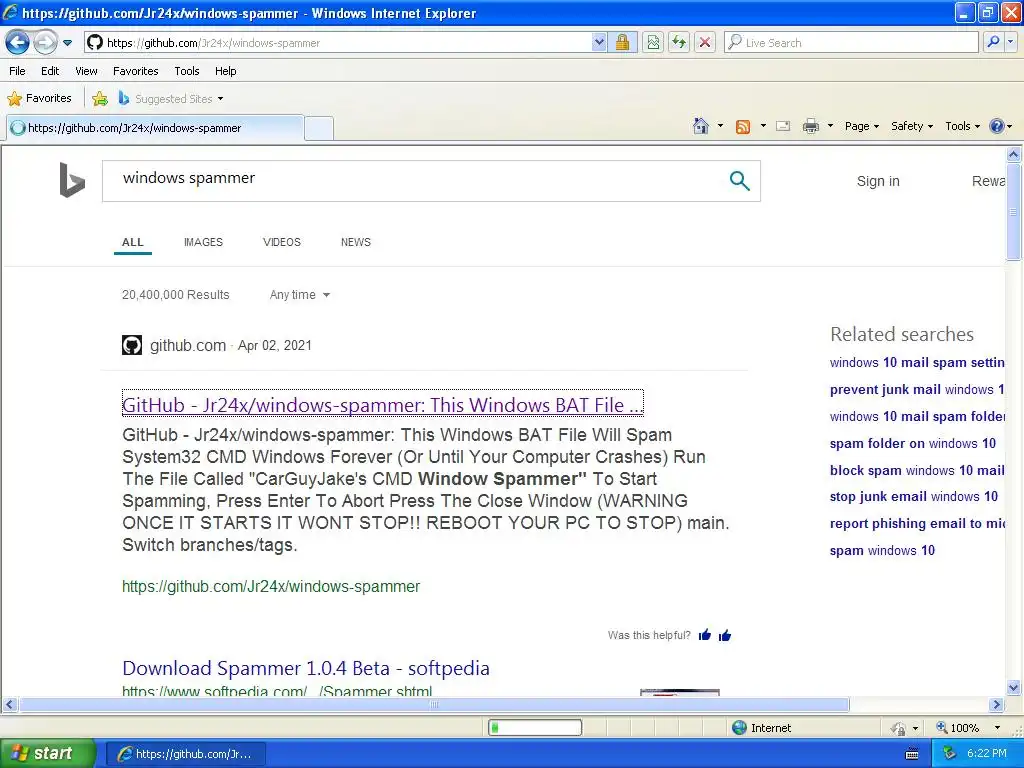1024x768 pixels.
Task: Click the Compatibility View icon
Action: point(652,43)
